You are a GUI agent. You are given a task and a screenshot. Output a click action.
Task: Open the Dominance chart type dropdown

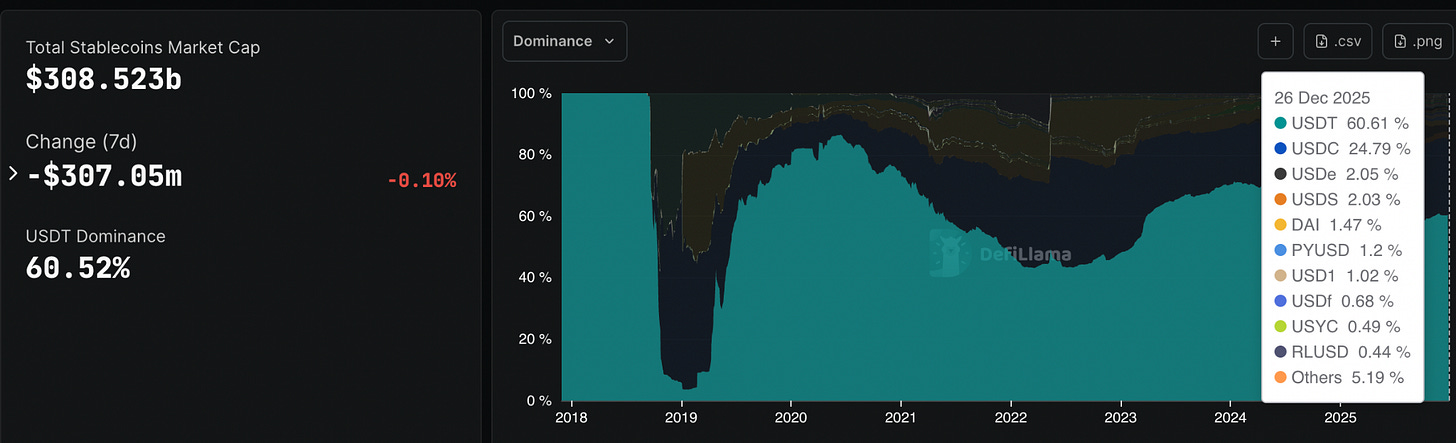coord(565,41)
